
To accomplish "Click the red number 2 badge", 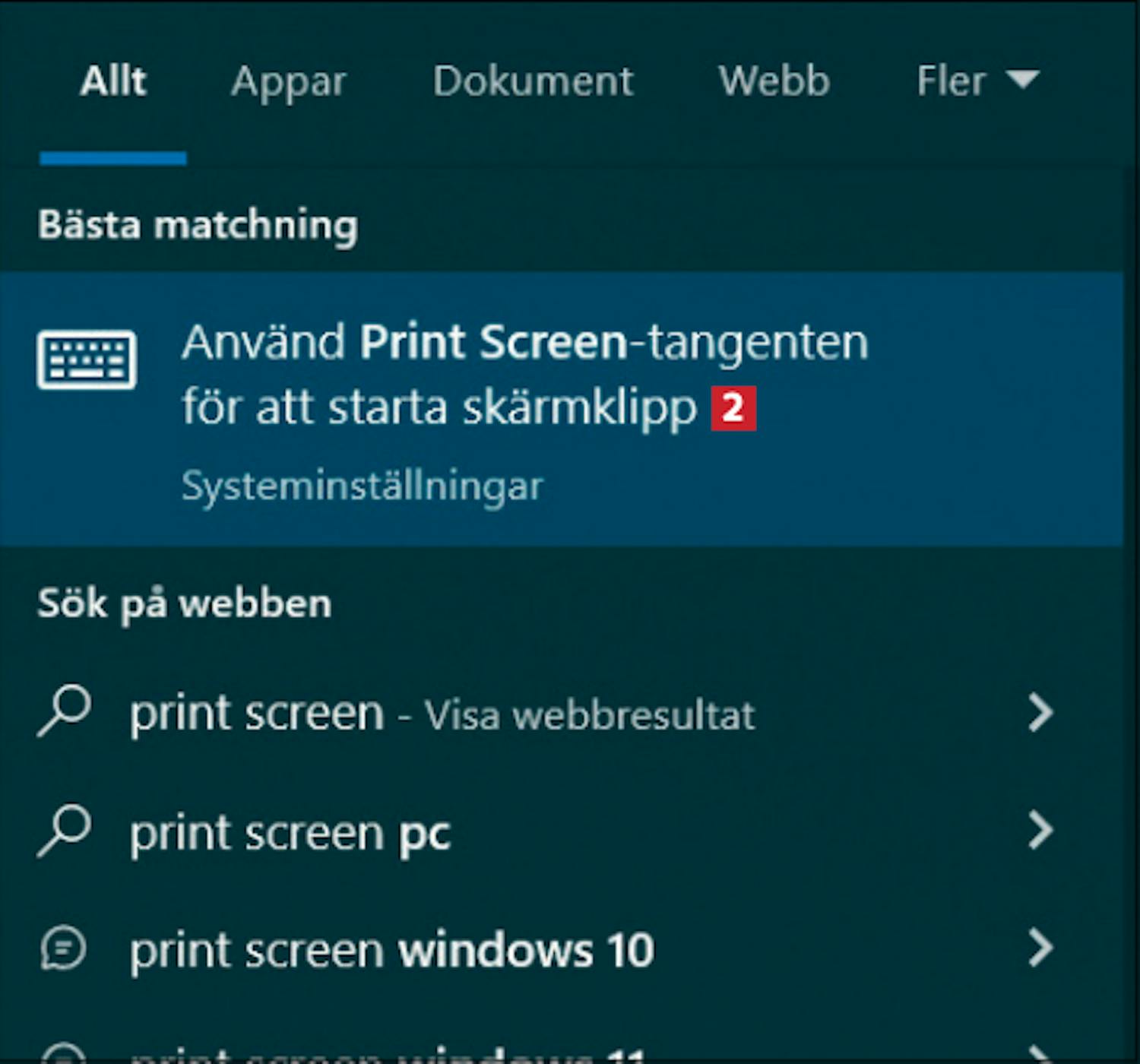I will (733, 408).
